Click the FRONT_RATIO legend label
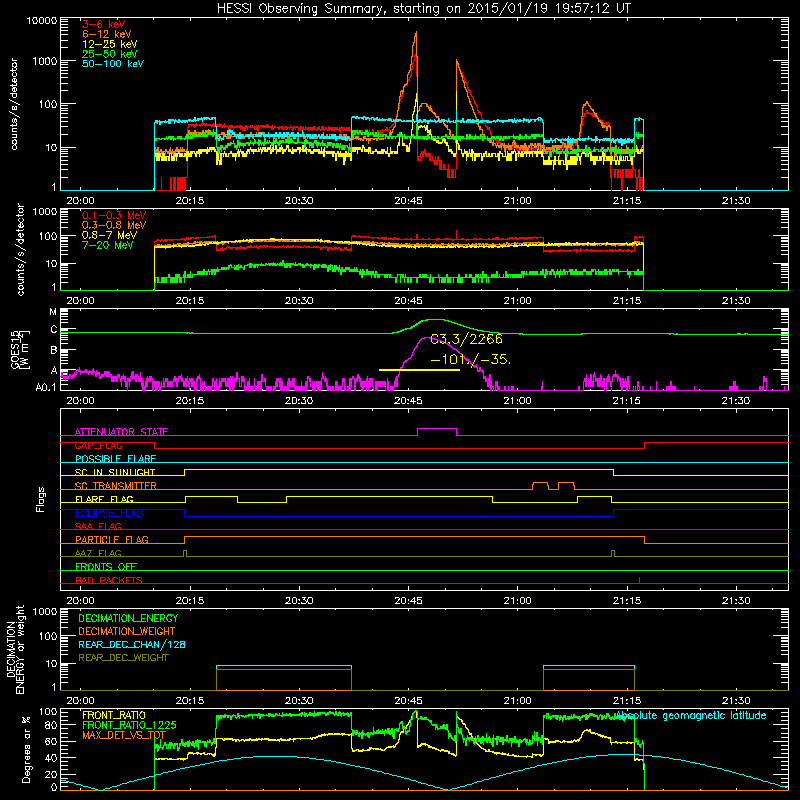Viewport: 800px width, 800px height. (114, 715)
